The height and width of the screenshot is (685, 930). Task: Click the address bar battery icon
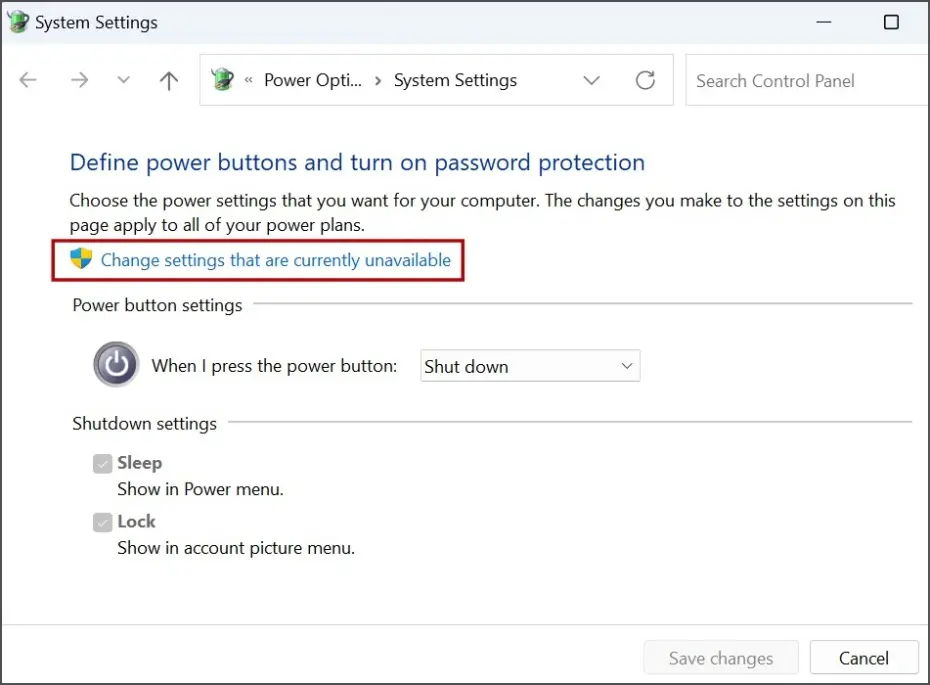pos(223,81)
